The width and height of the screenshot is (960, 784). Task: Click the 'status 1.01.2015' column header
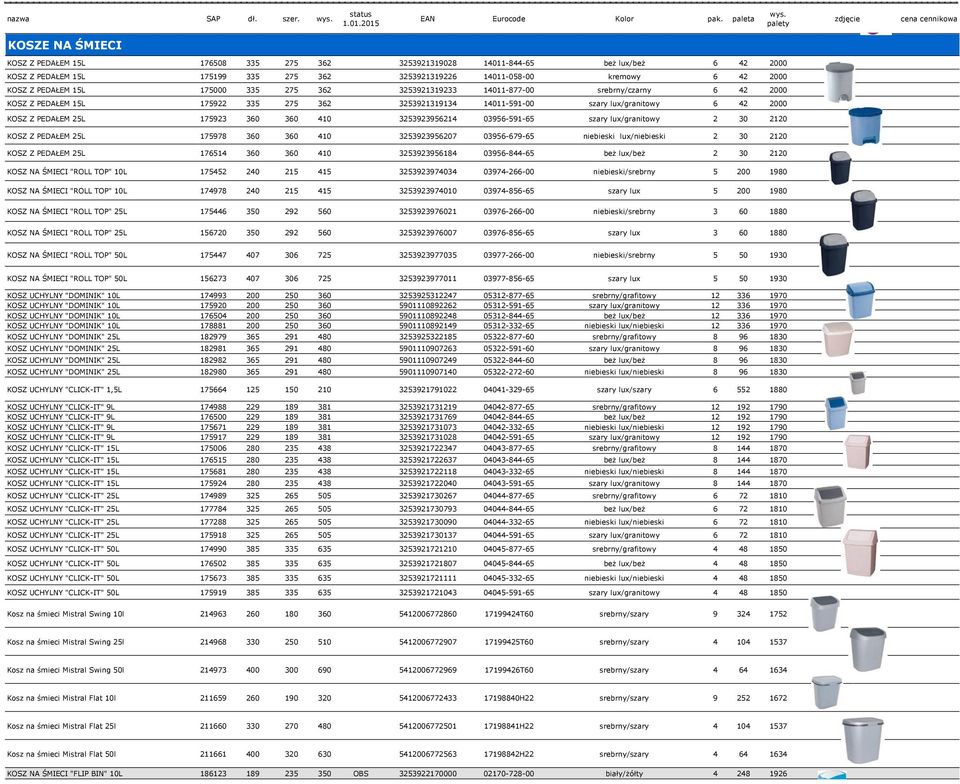coord(361,19)
